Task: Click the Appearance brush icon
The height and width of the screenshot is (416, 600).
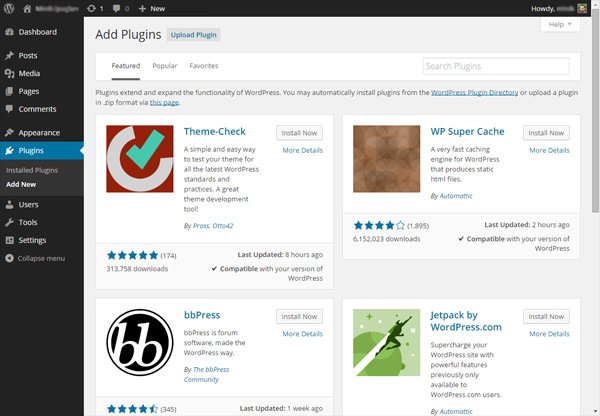Action: click(10, 132)
